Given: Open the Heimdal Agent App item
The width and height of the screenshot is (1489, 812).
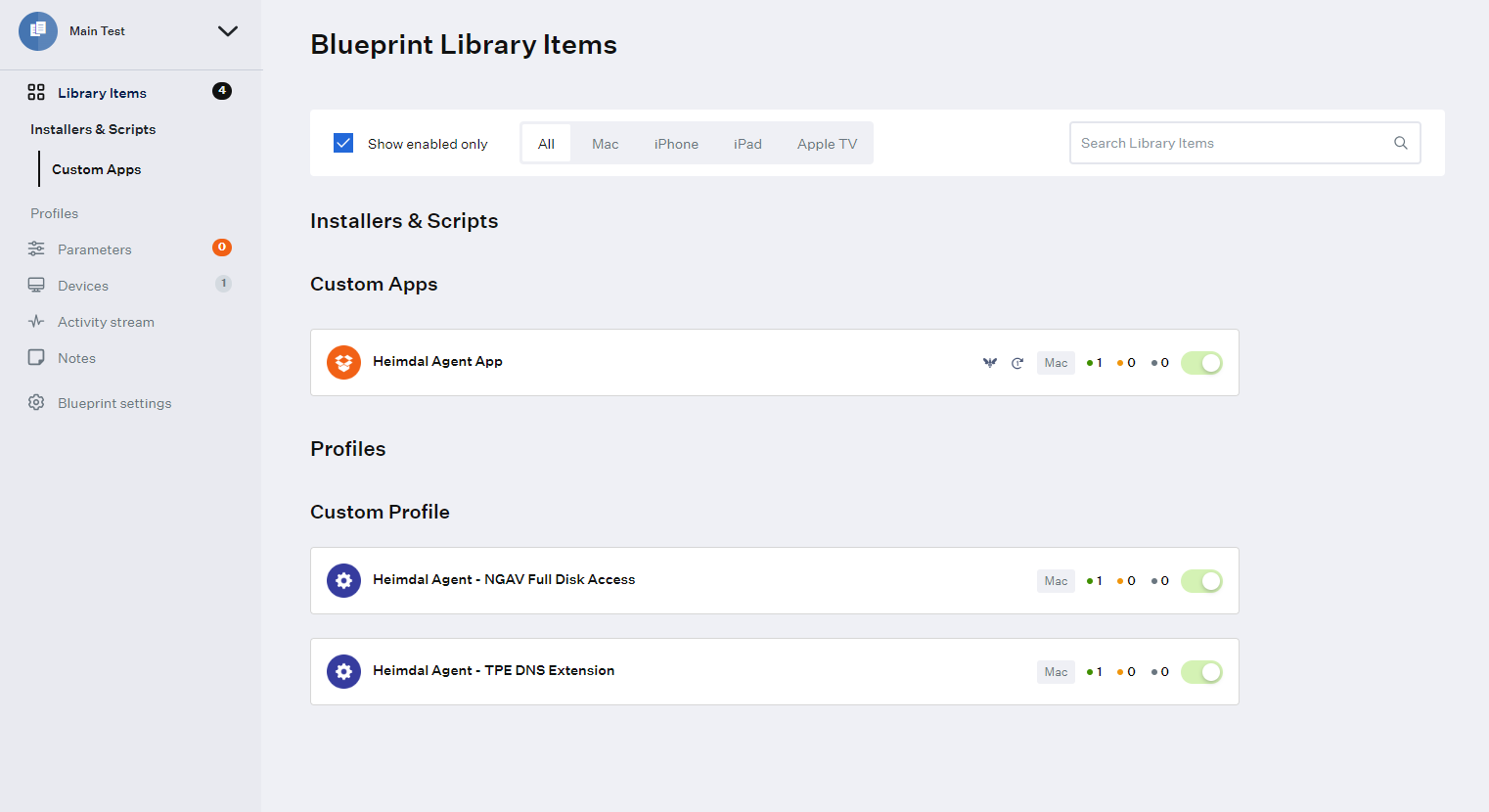Looking at the screenshot, I should [437, 361].
